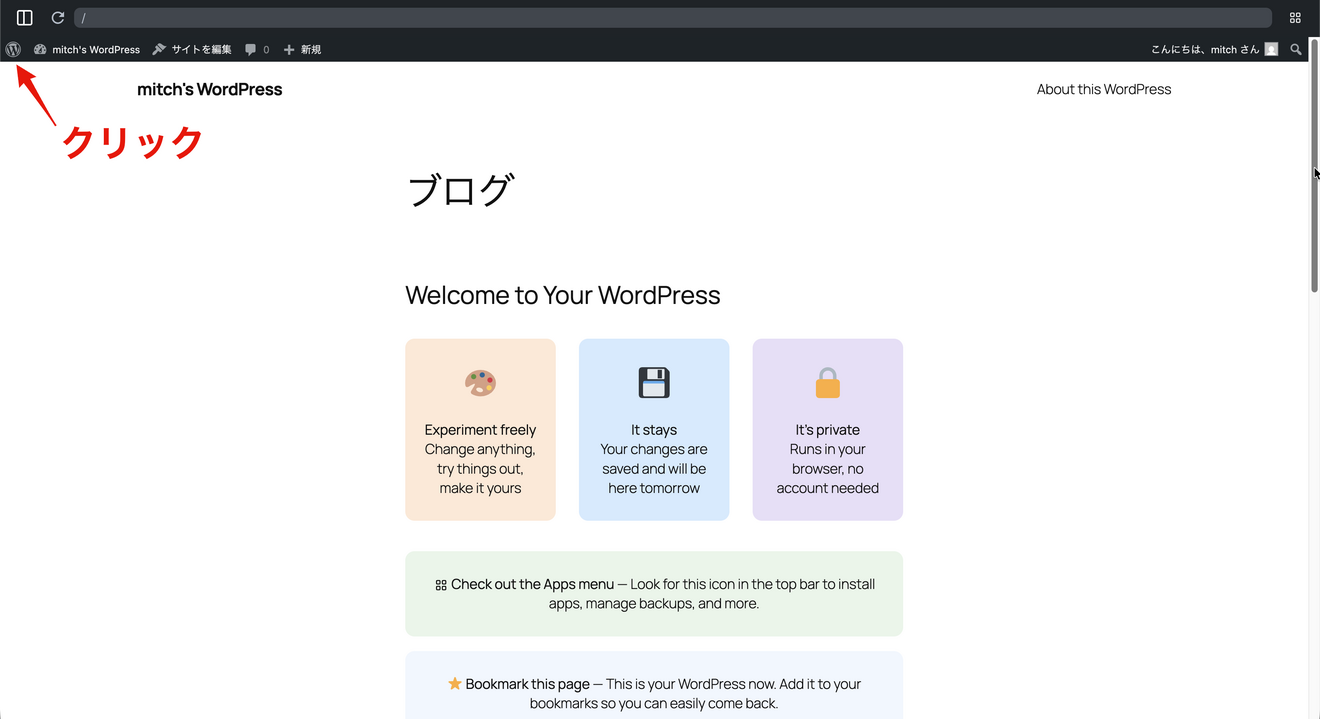The width and height of the screenshot is (1320, 719).
Task: Click the vertical page scrollbar thumb
Action: (1314, 165)
